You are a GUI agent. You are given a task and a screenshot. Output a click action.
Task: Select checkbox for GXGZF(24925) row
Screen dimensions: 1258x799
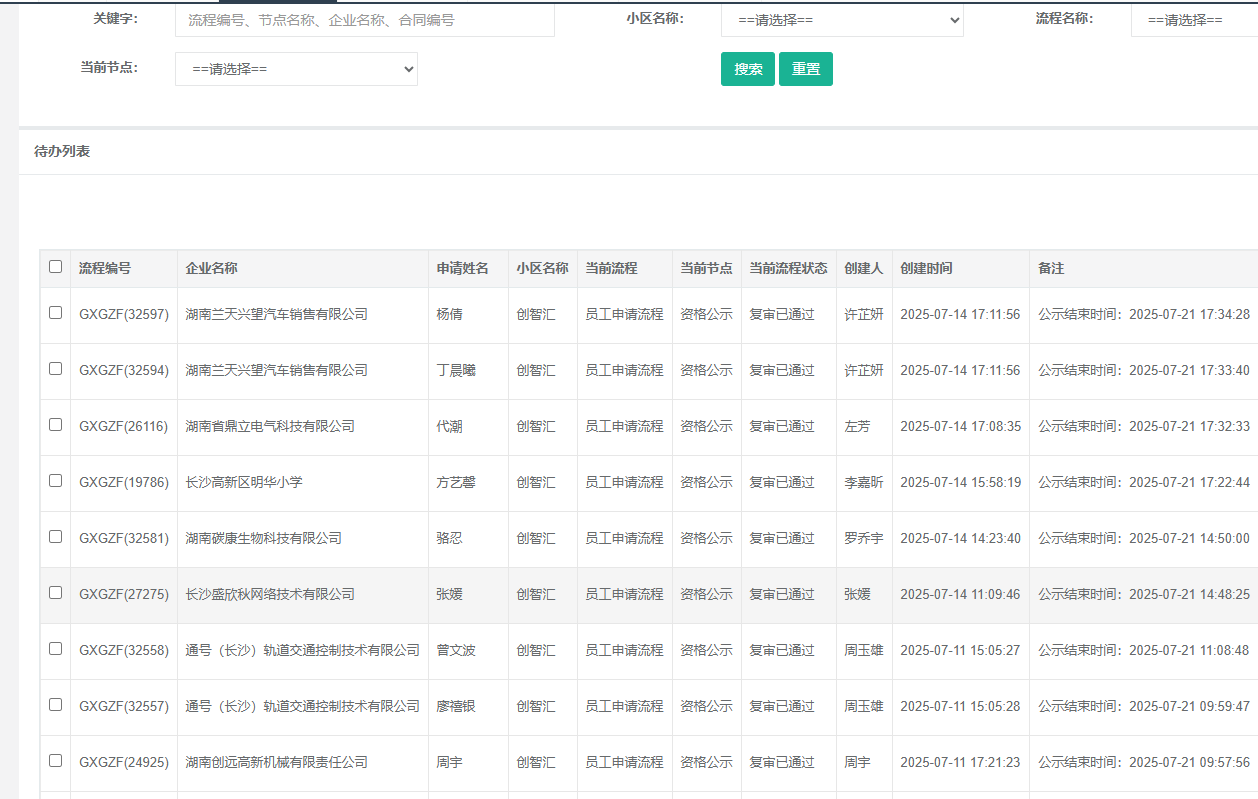[55, 761]
